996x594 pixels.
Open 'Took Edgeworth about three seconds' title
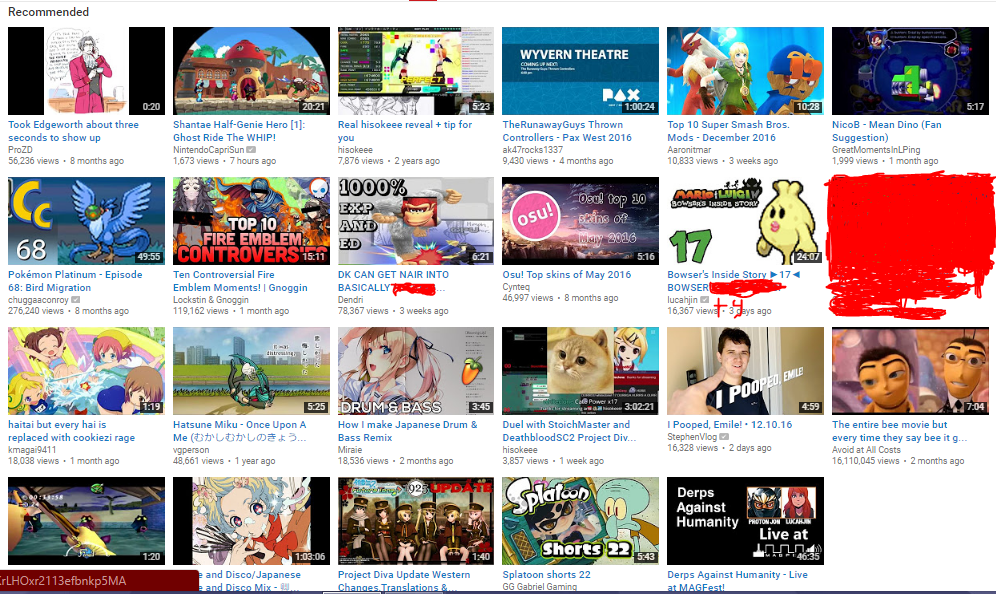coord(73,131)
